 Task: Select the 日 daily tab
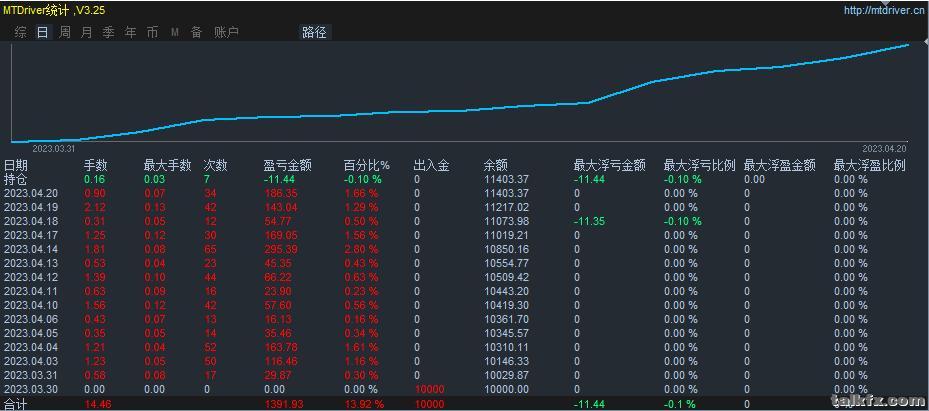coord(43,33)
